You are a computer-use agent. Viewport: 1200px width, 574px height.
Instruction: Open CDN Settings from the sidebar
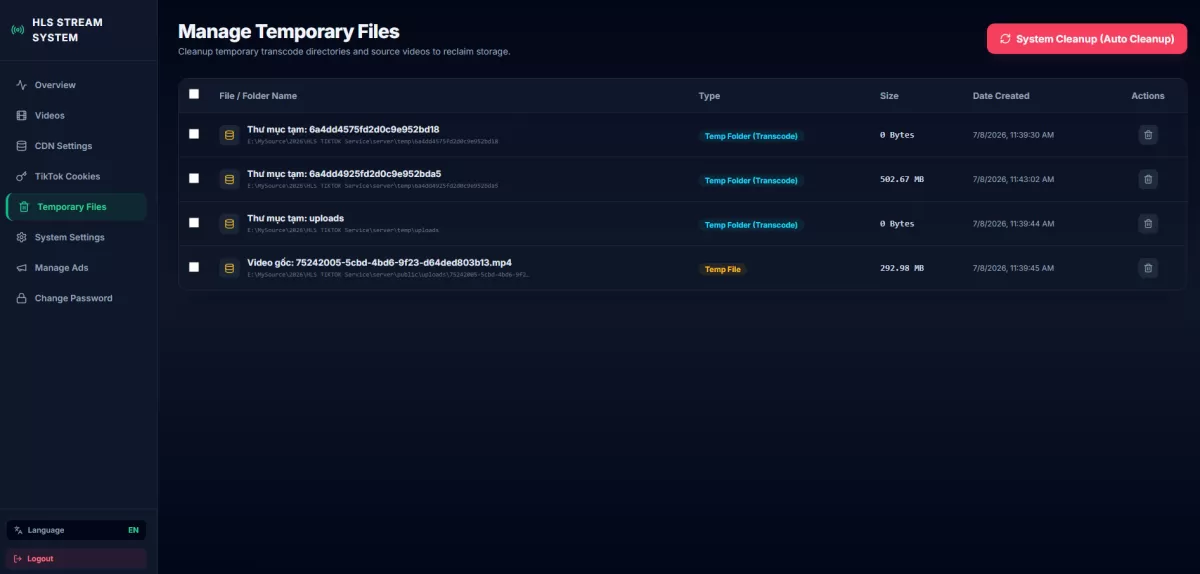(x=76, y=146)
